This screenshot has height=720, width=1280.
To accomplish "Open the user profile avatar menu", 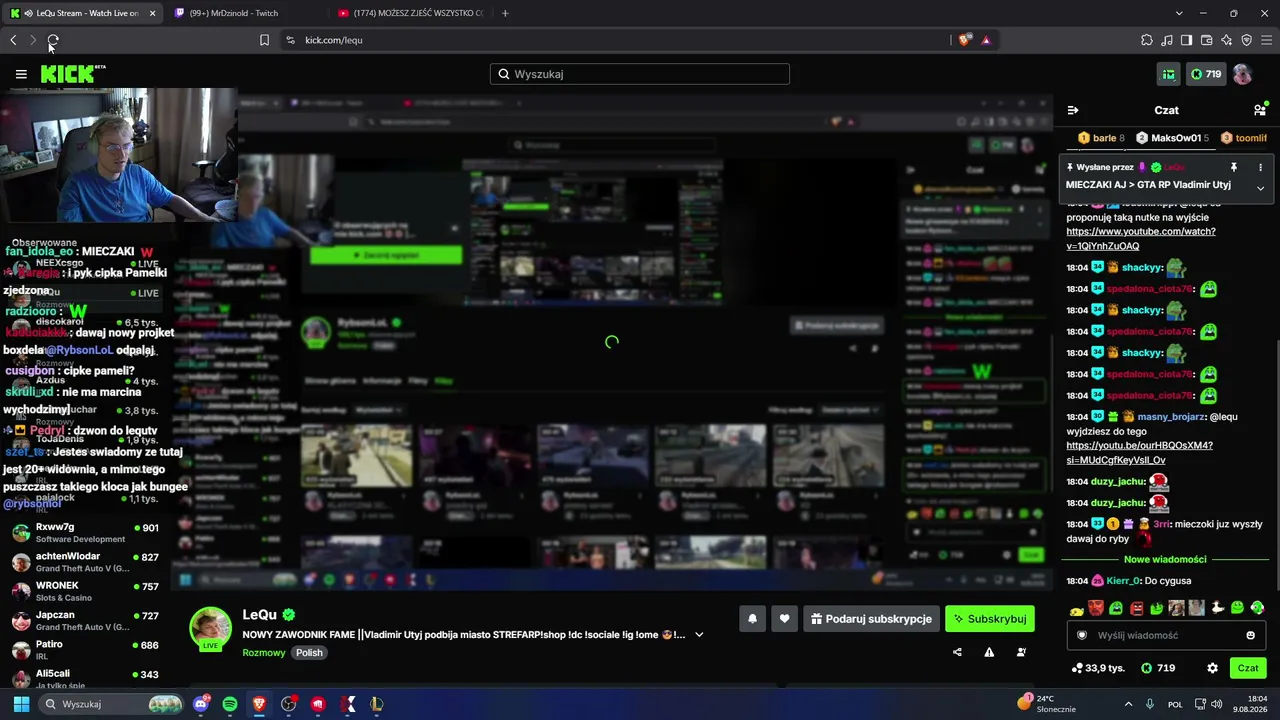I will pos(1242,74).
